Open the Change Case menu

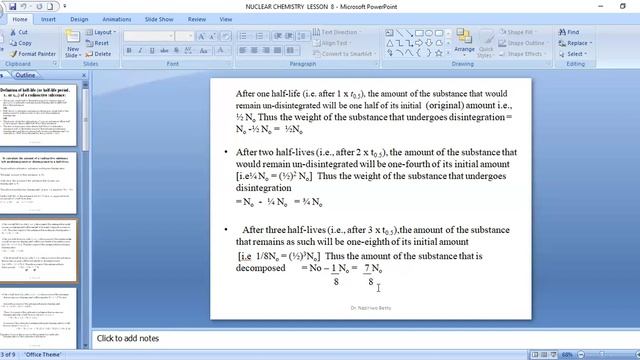coord(204,50)
